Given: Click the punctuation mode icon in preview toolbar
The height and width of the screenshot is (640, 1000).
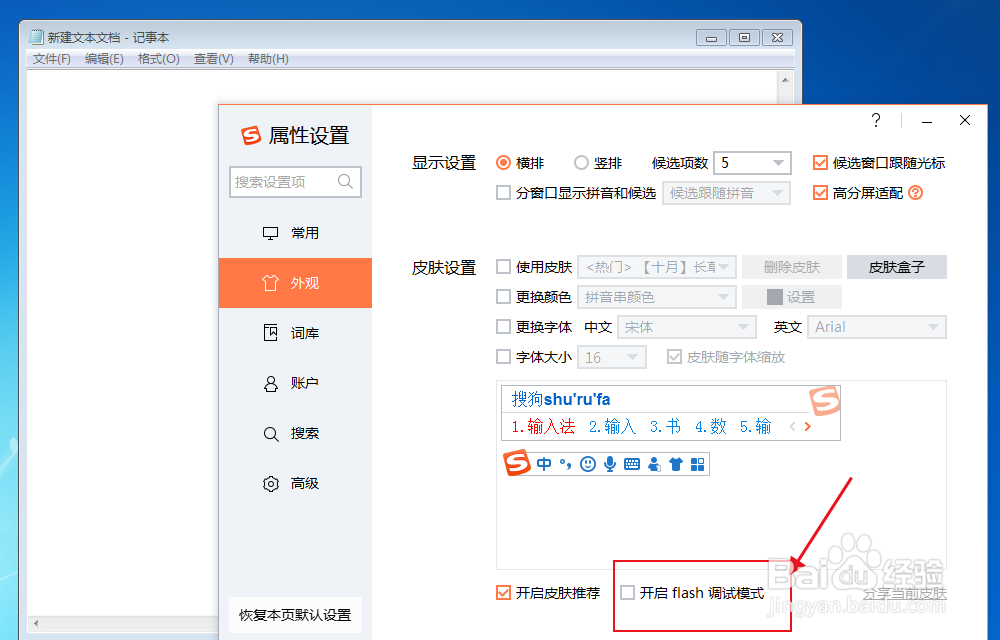Looking at the screenshot, I should (566, 464).
